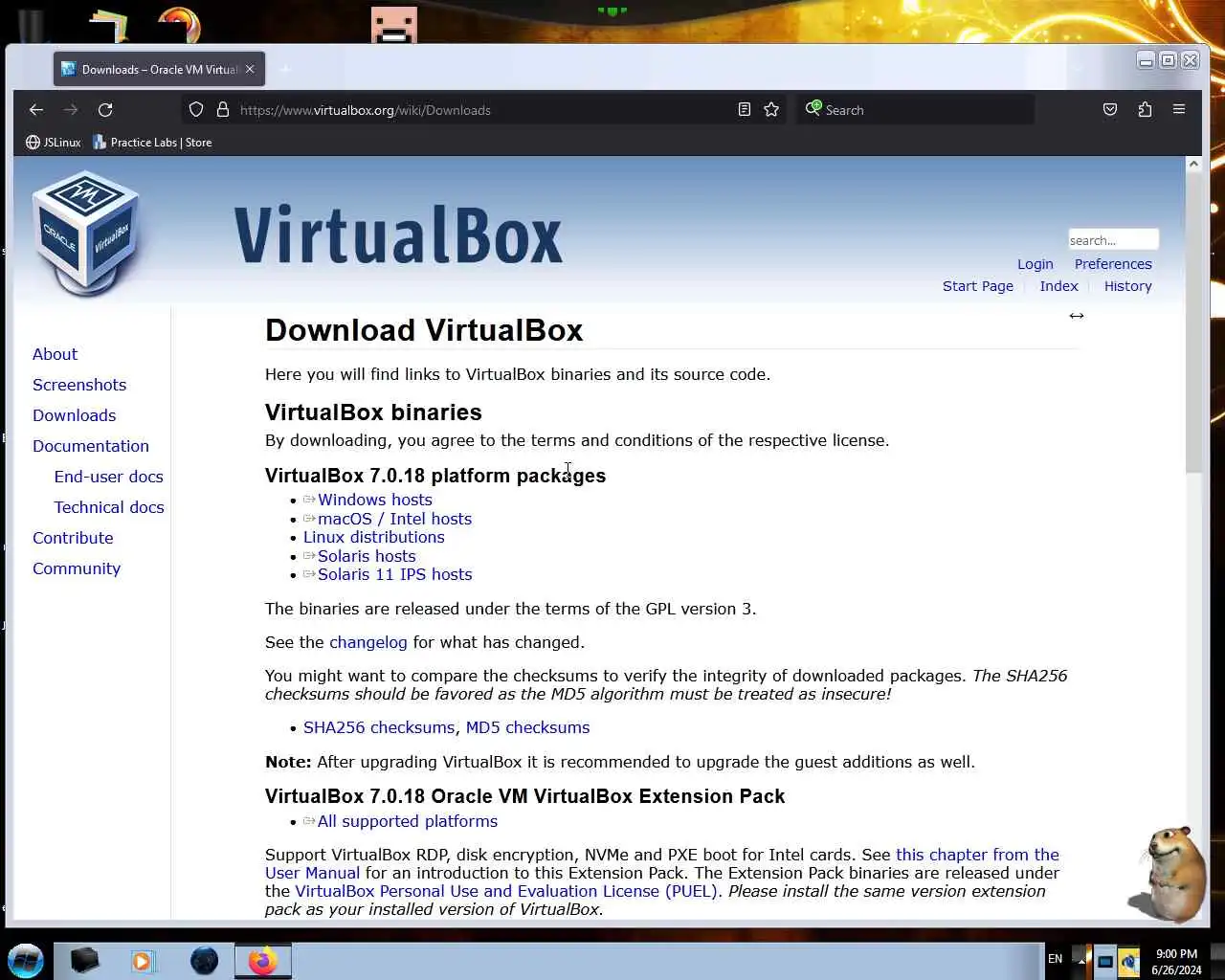Open Community in the sidebar

77,568
